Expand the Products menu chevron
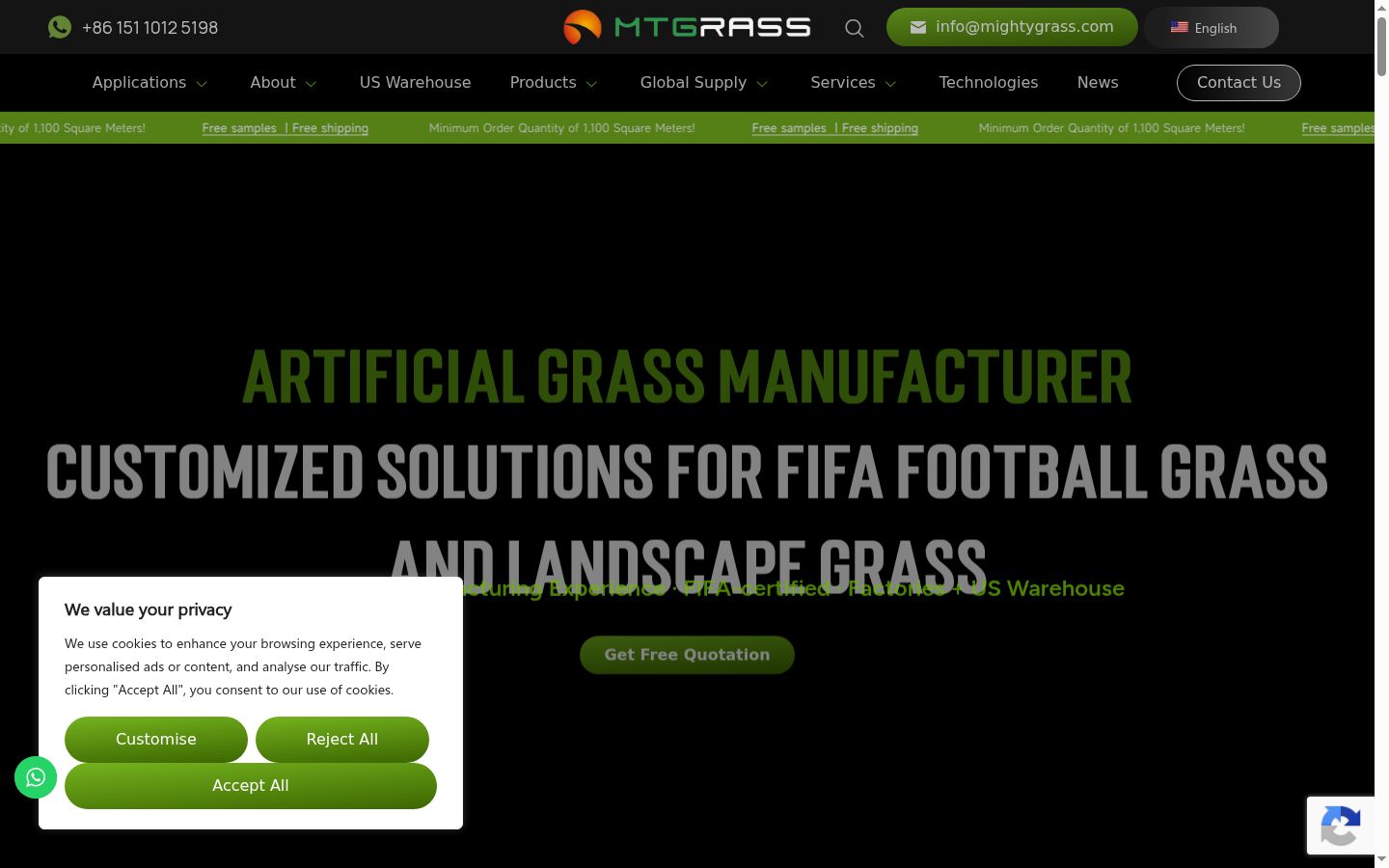The image size is (1389, 868). point(591,84)
